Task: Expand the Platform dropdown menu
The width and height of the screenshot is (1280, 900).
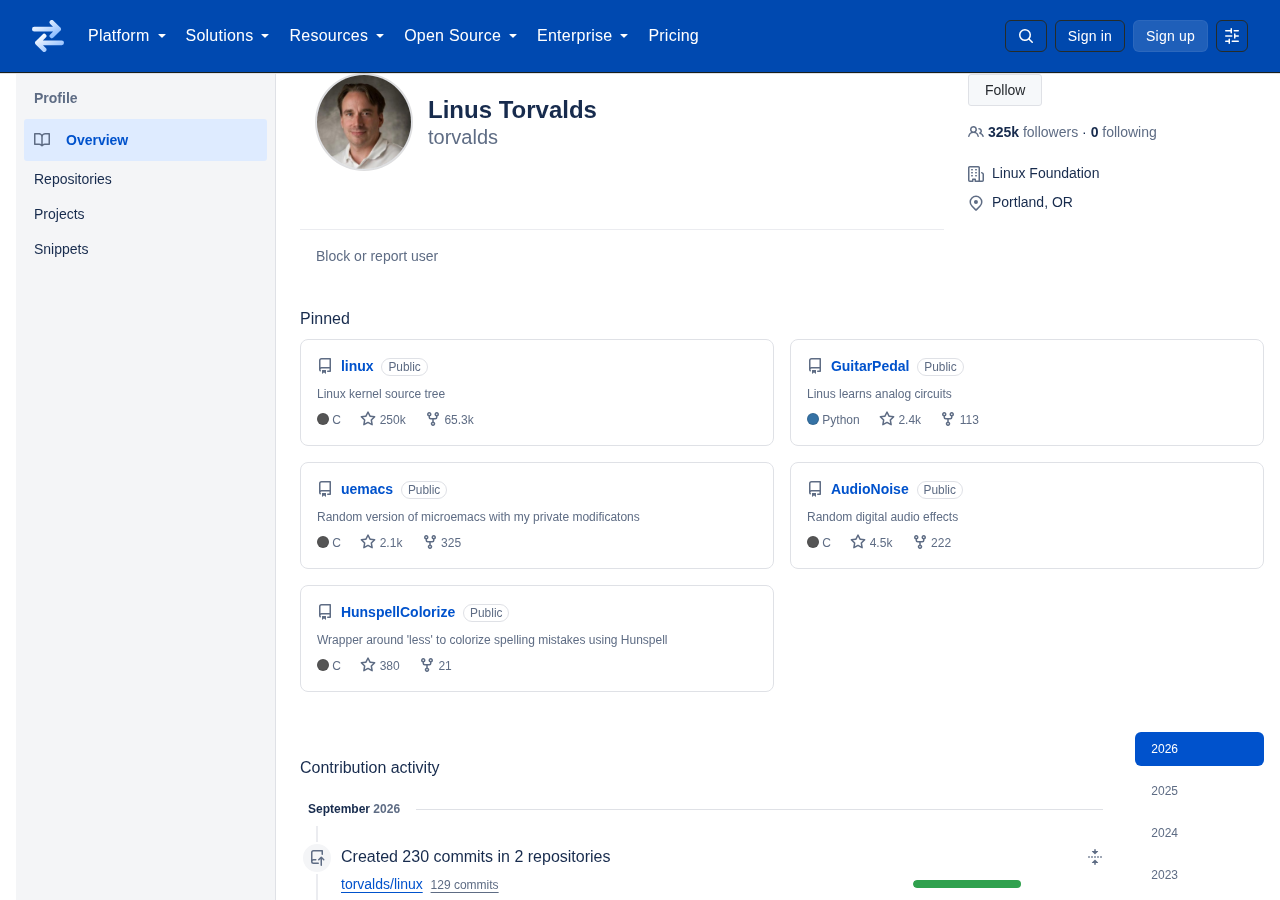Action: pyautogui.click(x=127, y=36)
